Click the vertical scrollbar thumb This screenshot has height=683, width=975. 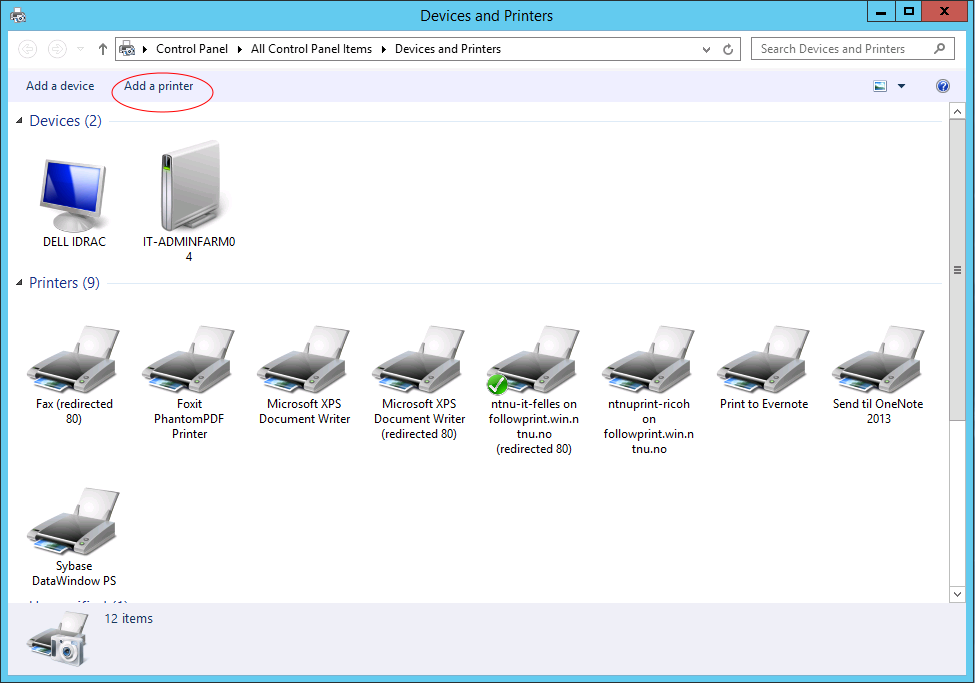coord(957,270)
